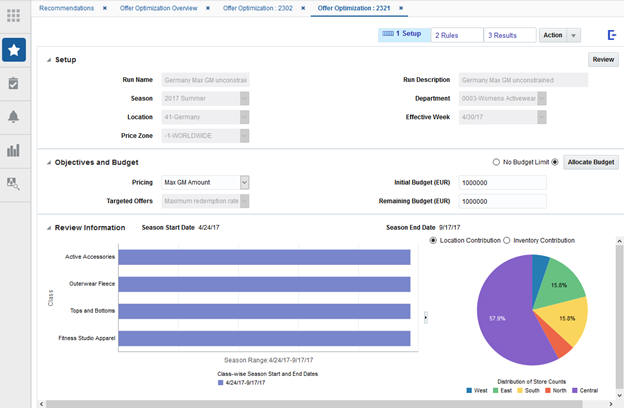Click the Allocate Budget button

tap(591, 162)
